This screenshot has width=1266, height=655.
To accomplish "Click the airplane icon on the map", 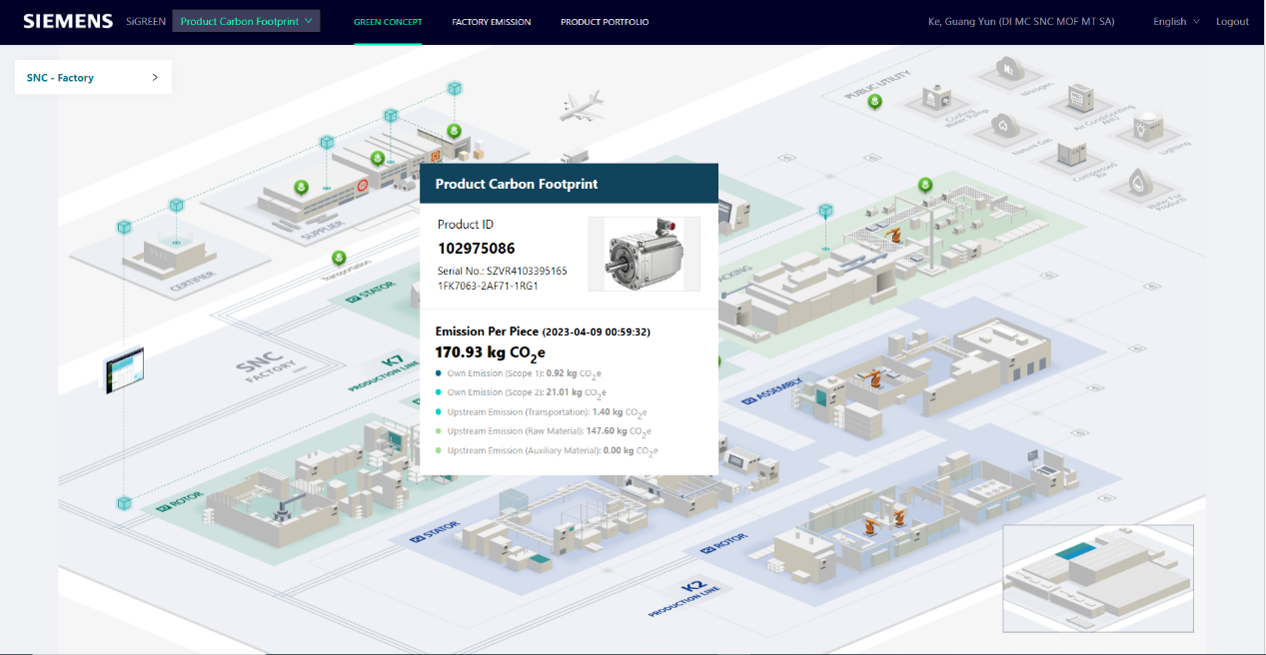I will coord(581,106).
